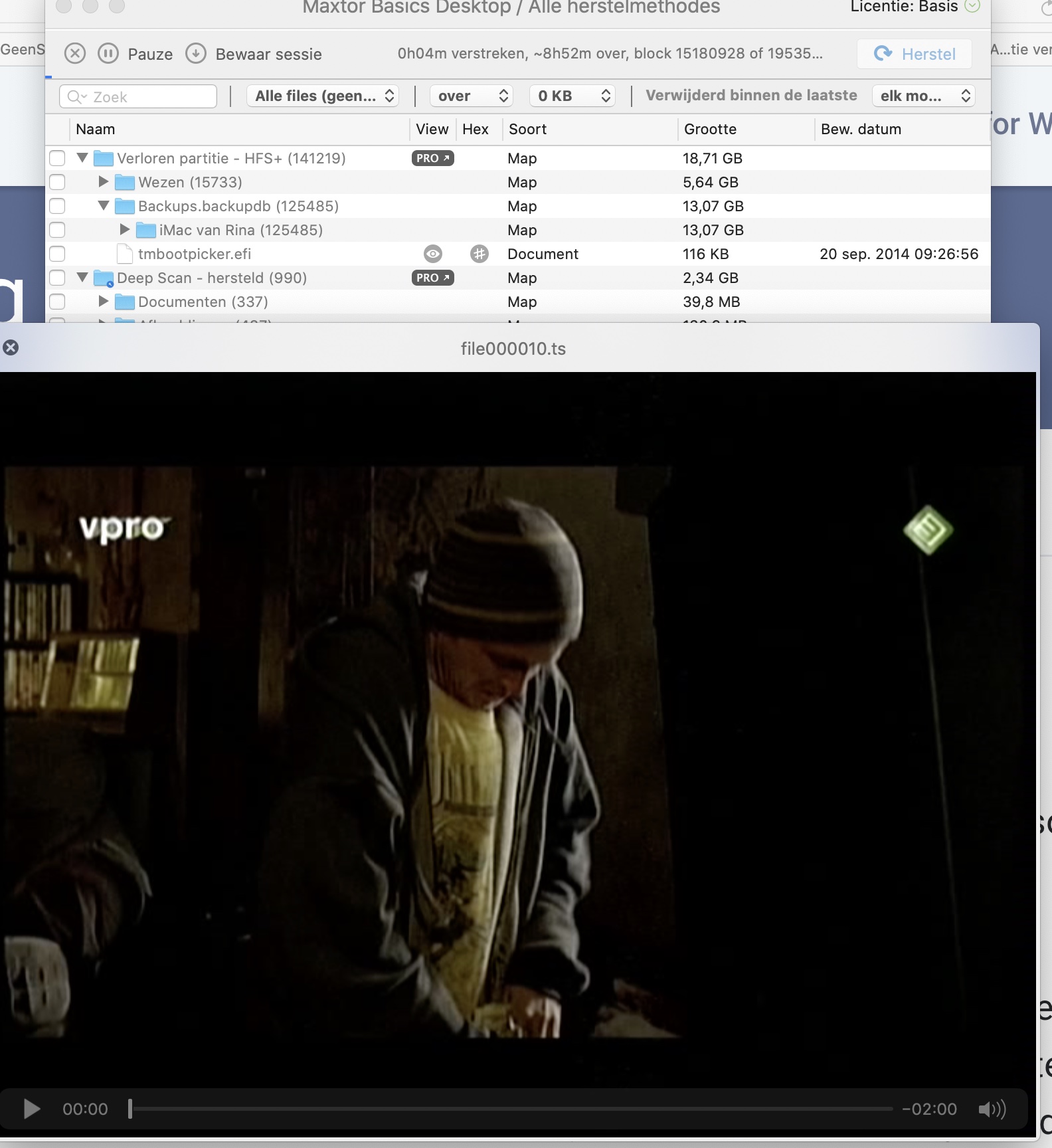Sort by the Grootte column header
1052x1148 pixels.
pos(710,129)
